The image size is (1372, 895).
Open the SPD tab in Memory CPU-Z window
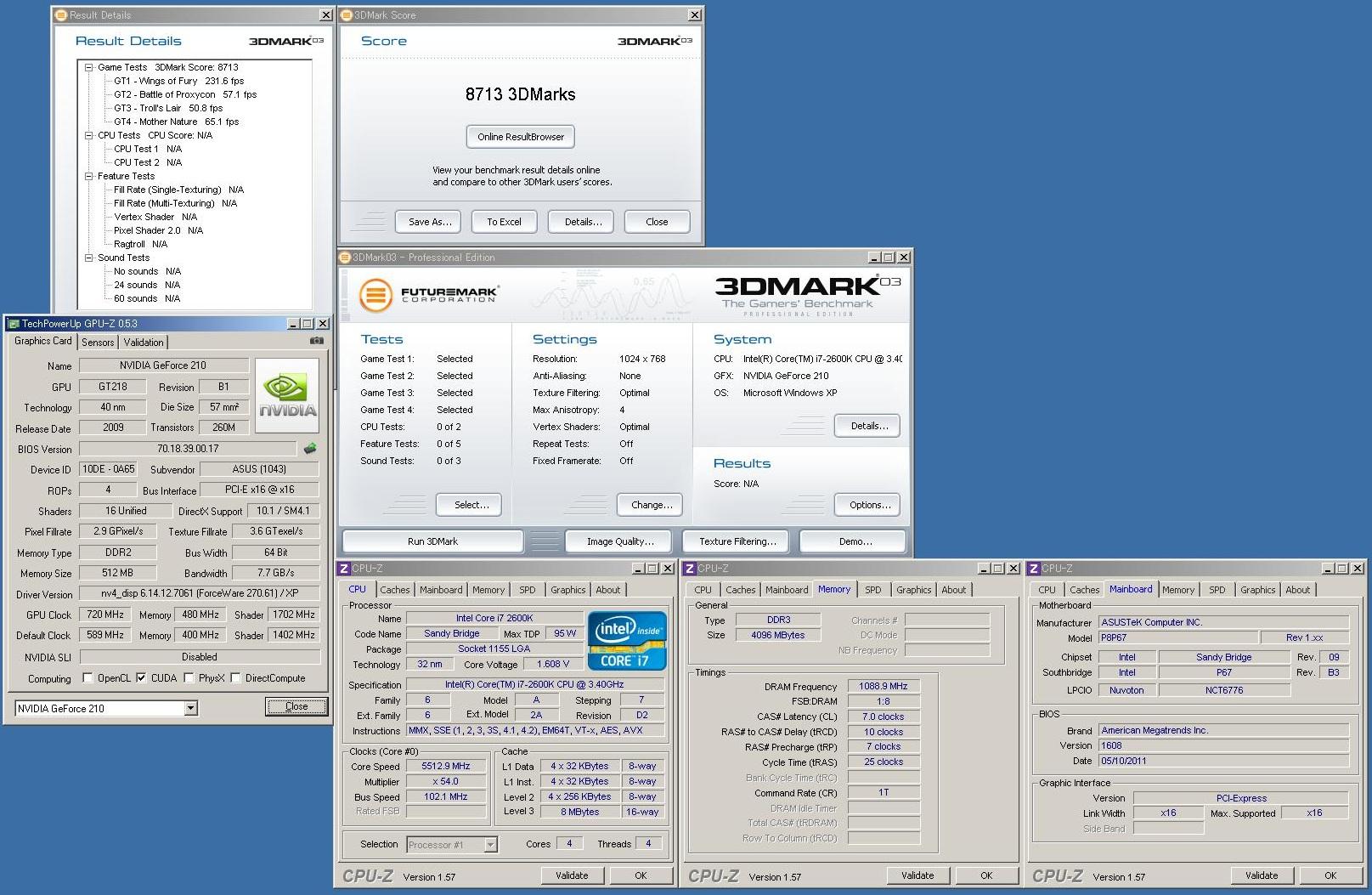pyautogui.click(x=873, y=590)
